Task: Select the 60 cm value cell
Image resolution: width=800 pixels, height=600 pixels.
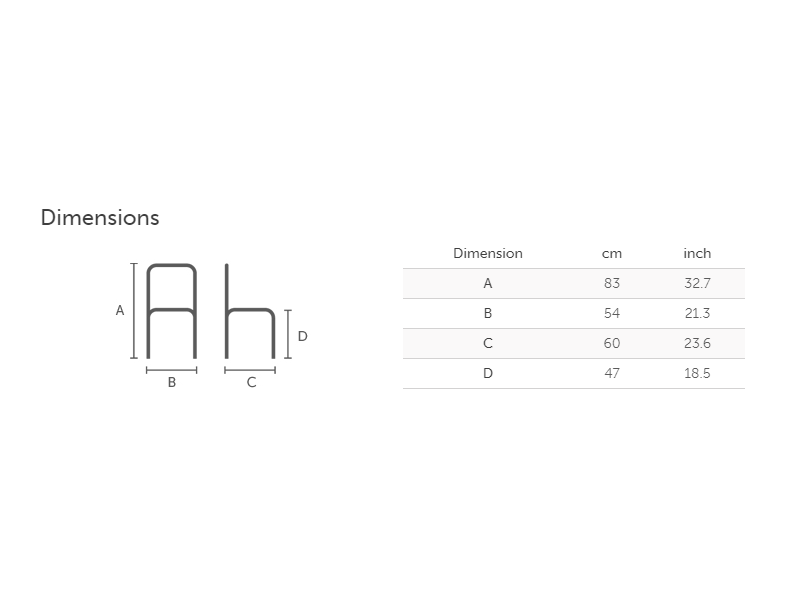Action: pos(612,343)
